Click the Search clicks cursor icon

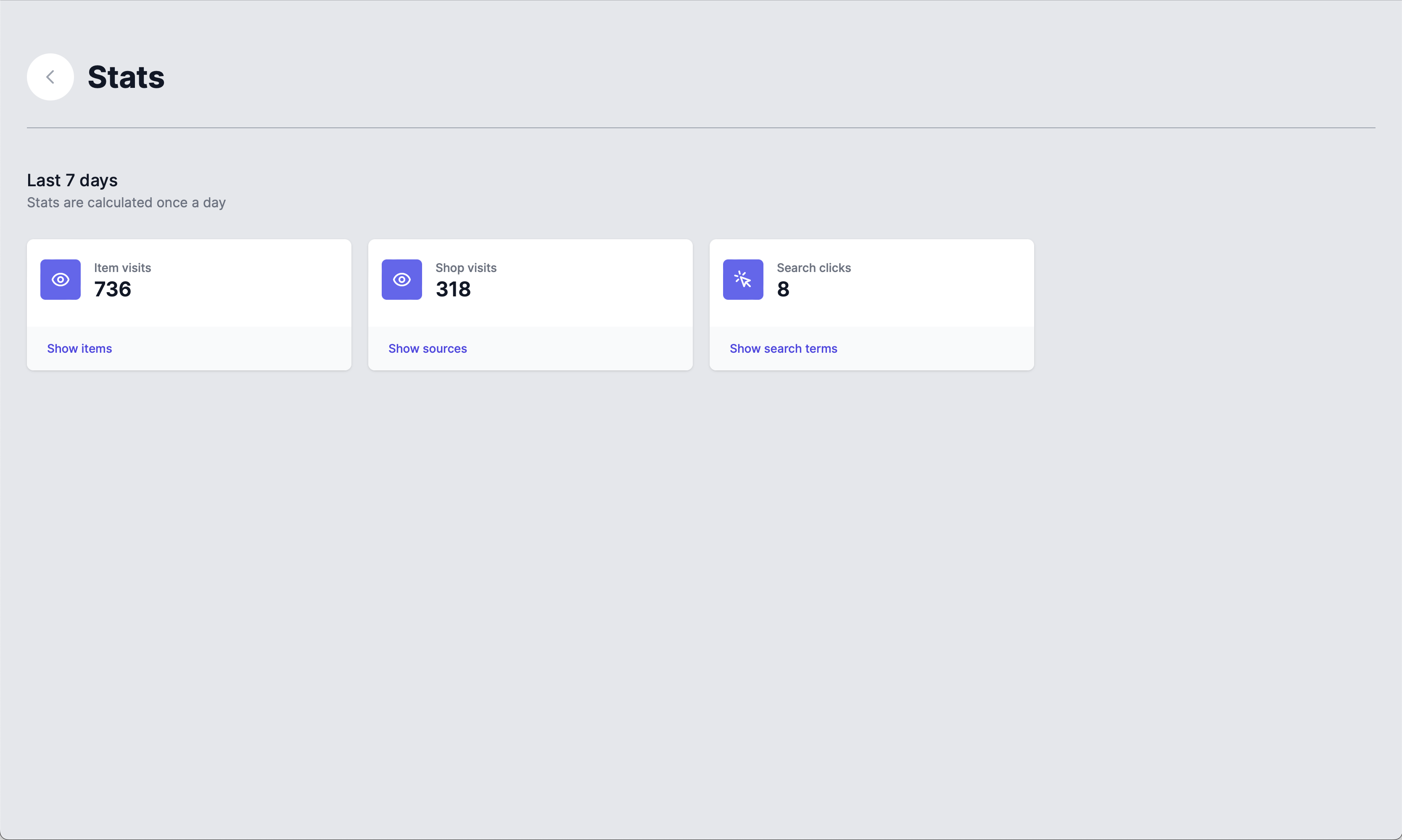pyautogui.click(x=742, y=280)
